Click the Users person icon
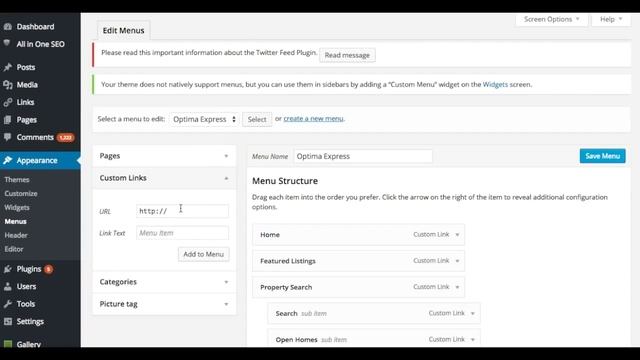 (8, 287)
